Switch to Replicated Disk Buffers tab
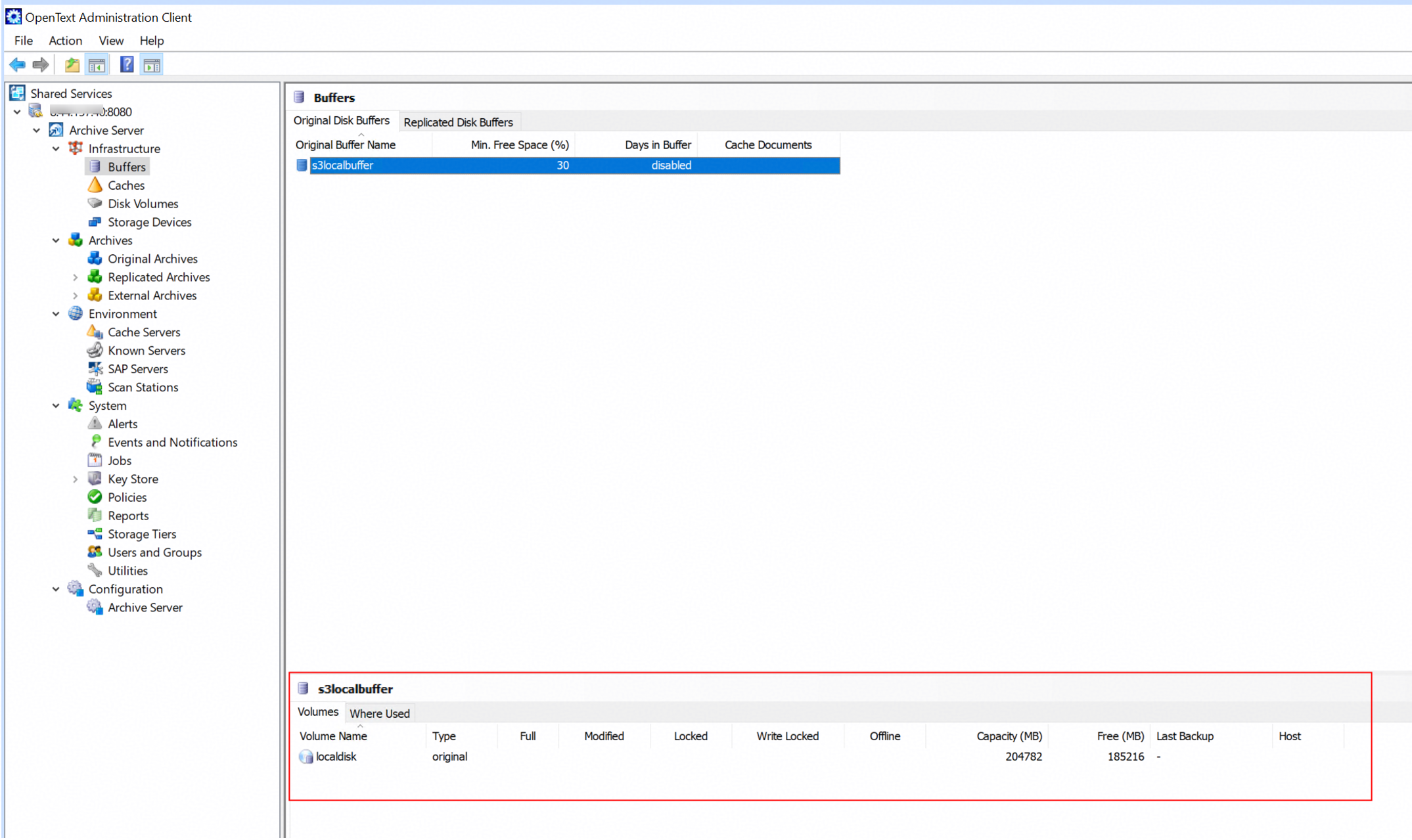 (x=458, y=122)
